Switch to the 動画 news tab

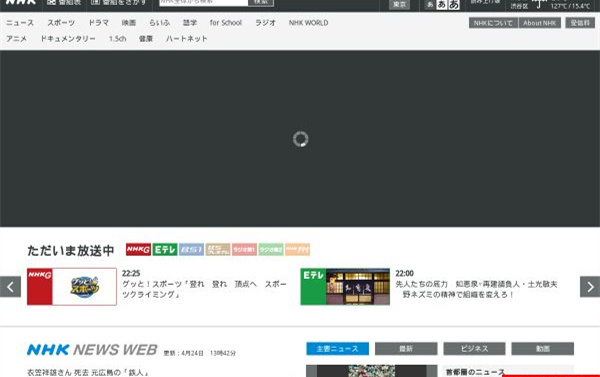543,349
